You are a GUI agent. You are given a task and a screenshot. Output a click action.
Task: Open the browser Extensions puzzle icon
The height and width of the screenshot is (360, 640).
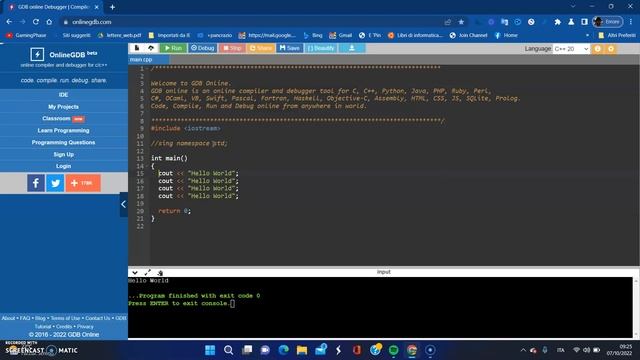pyautogui.click(x=558, y=22)
